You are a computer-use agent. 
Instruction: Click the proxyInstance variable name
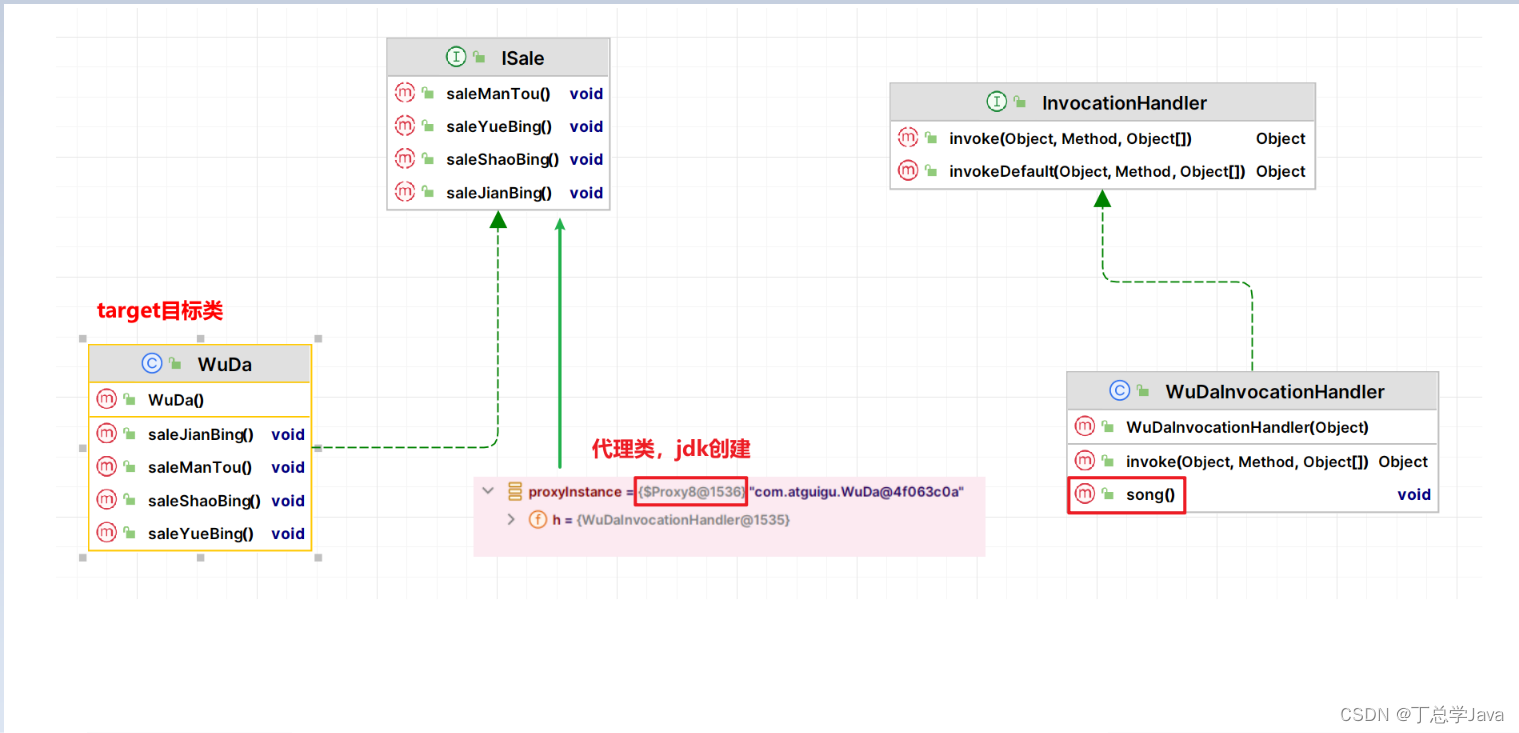pos(575,492)
